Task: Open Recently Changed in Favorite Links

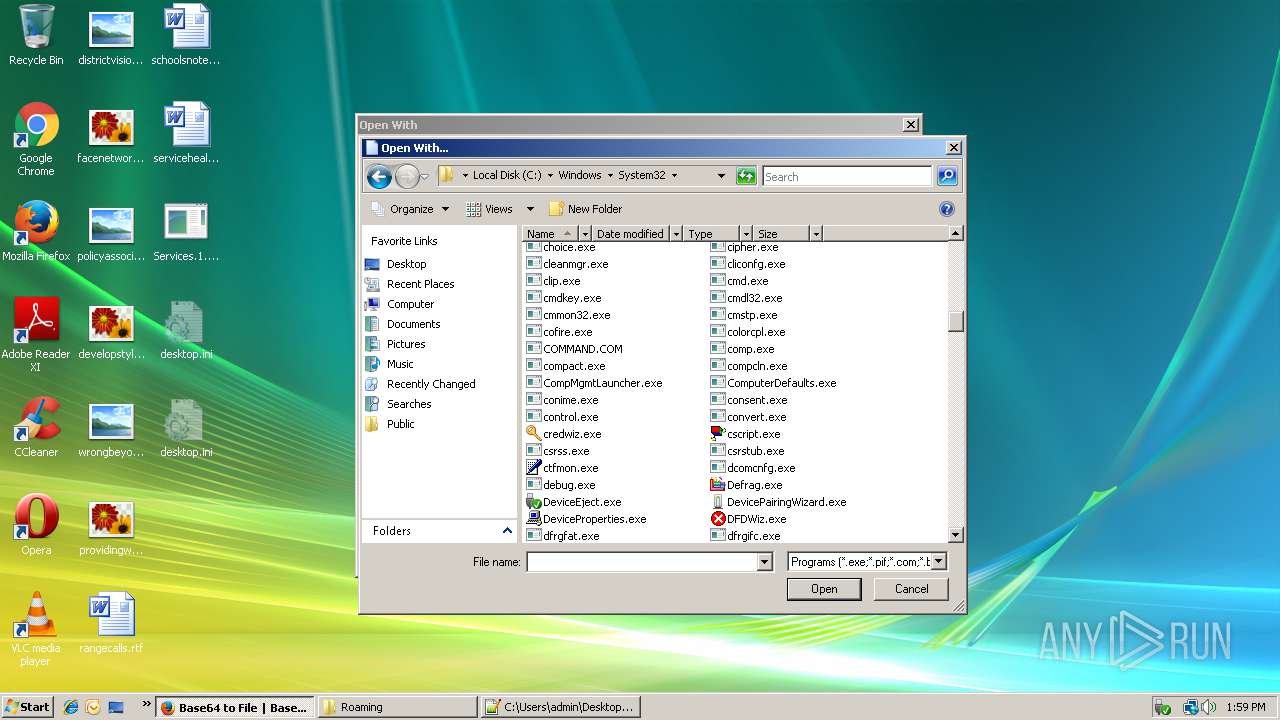Action: 421,384
